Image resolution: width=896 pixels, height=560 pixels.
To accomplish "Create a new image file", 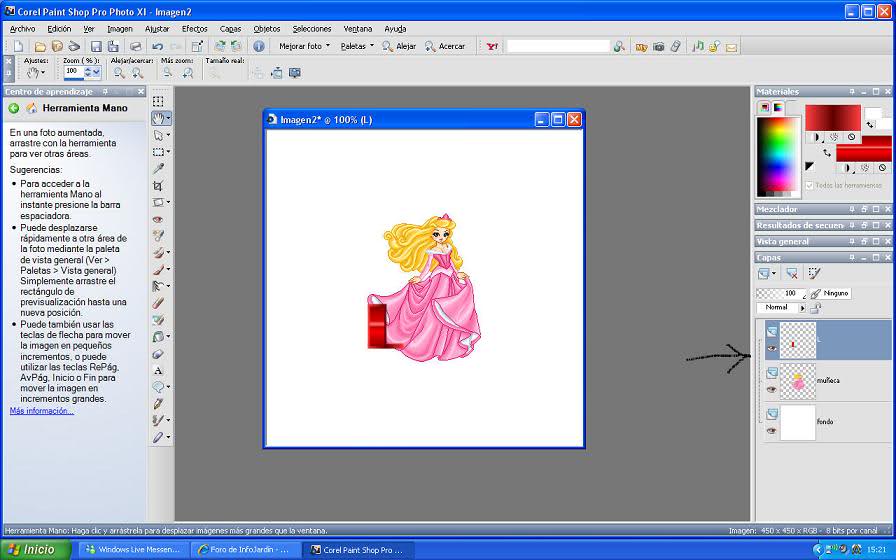I will 19,46.
